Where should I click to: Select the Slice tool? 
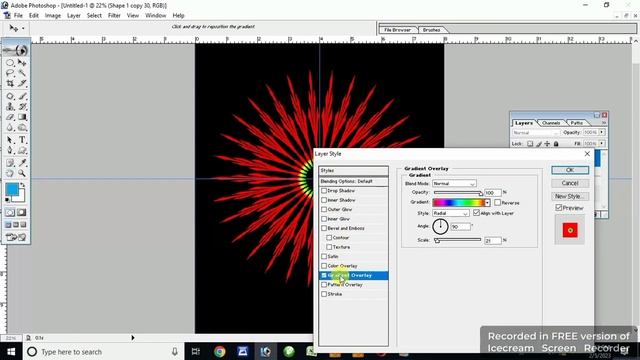click(22, 83)
